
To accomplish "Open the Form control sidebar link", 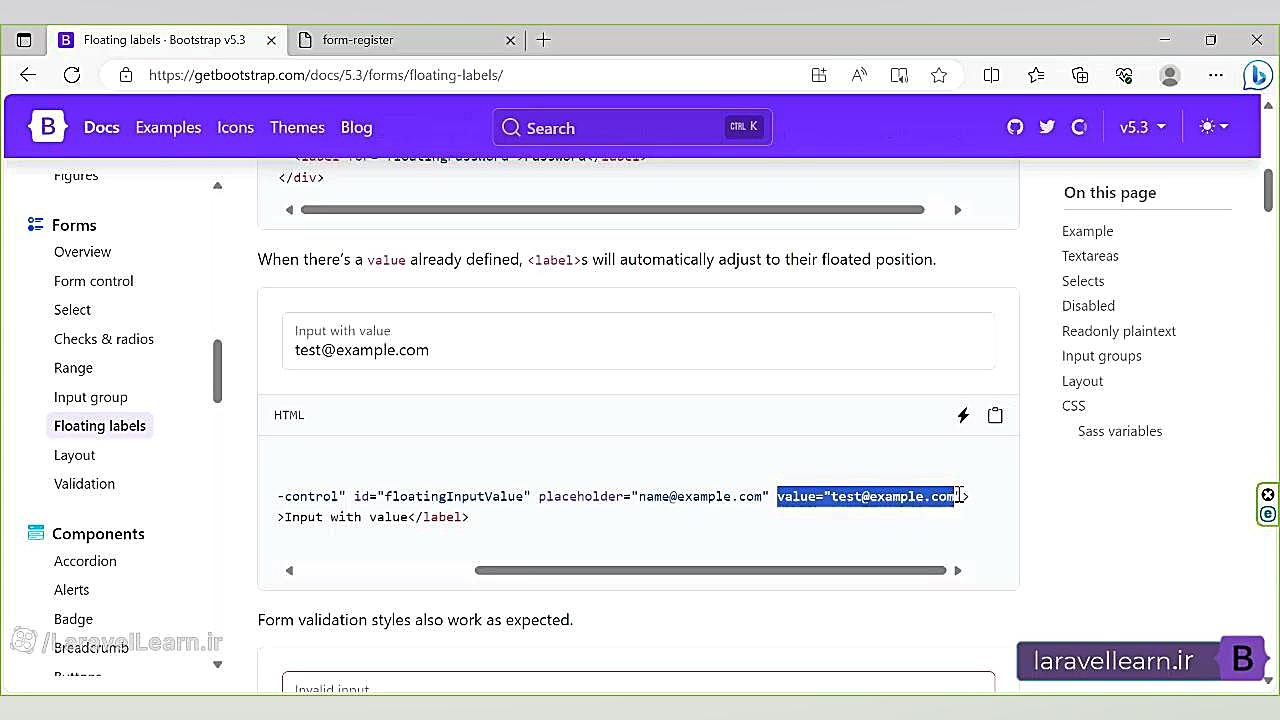I will (93, 281).
